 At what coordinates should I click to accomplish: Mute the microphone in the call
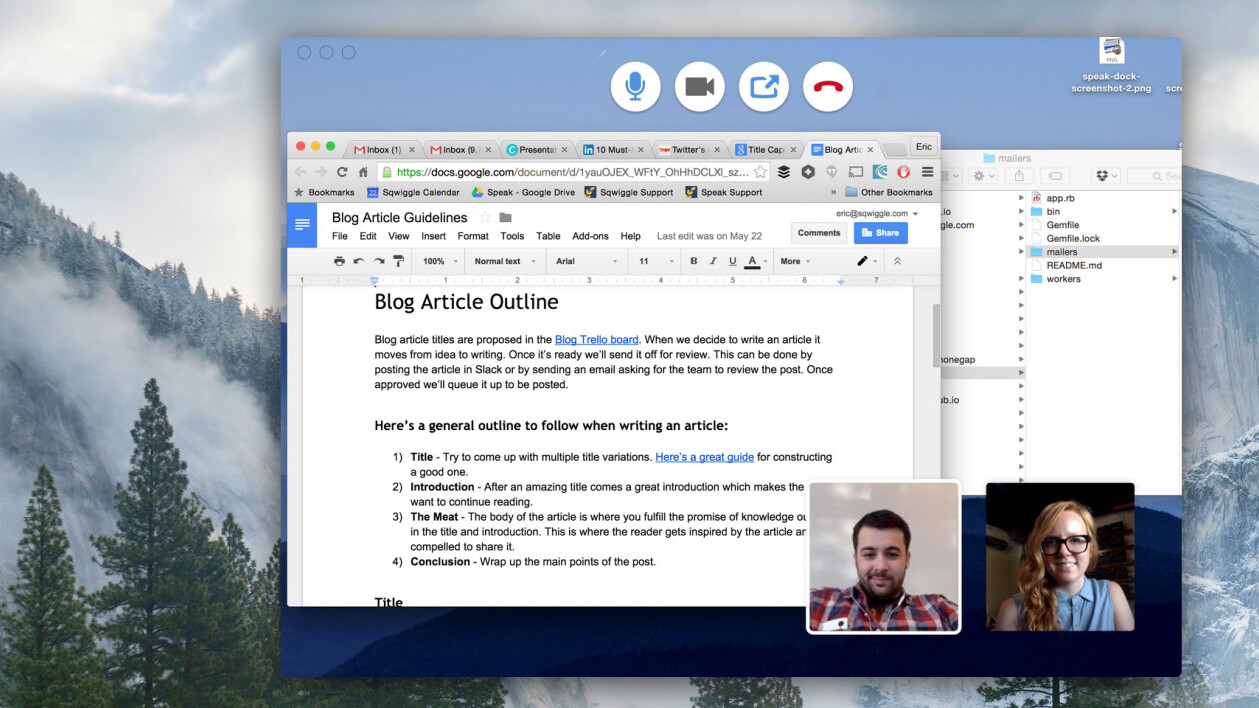coord(635,87)
